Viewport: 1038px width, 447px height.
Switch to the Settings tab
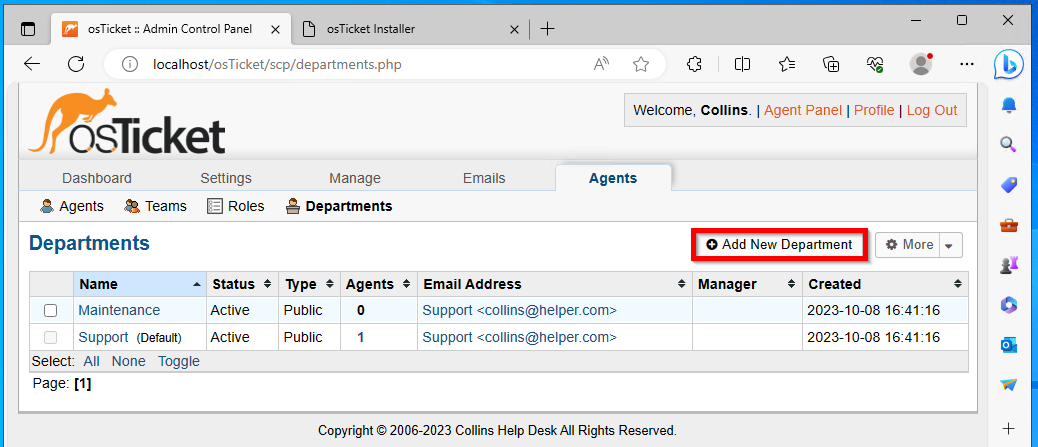pyautogui.click(x=226, y=178)
